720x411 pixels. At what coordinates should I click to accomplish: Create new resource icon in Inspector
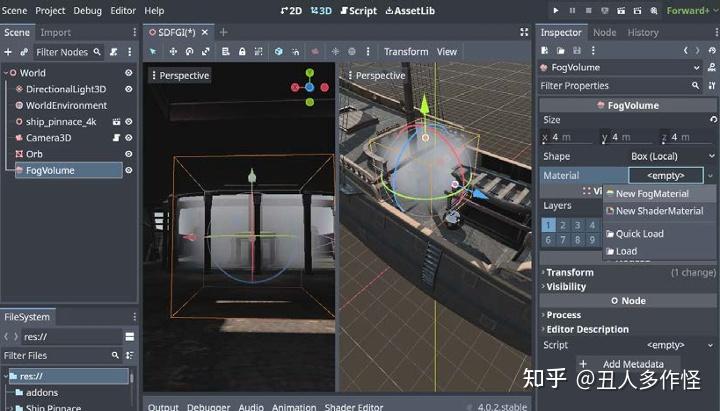[545, 51]
